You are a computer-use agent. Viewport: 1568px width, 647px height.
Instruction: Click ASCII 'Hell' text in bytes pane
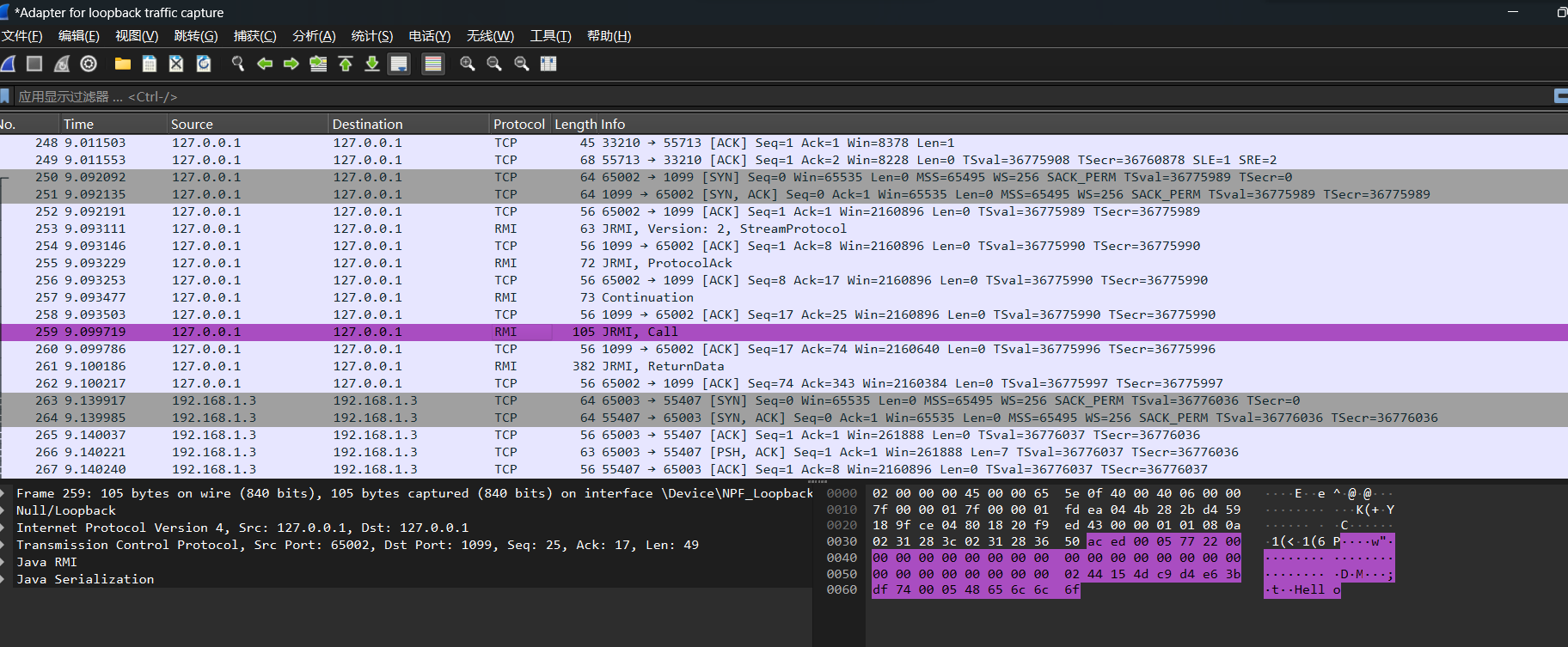[x=1309, y=589]
